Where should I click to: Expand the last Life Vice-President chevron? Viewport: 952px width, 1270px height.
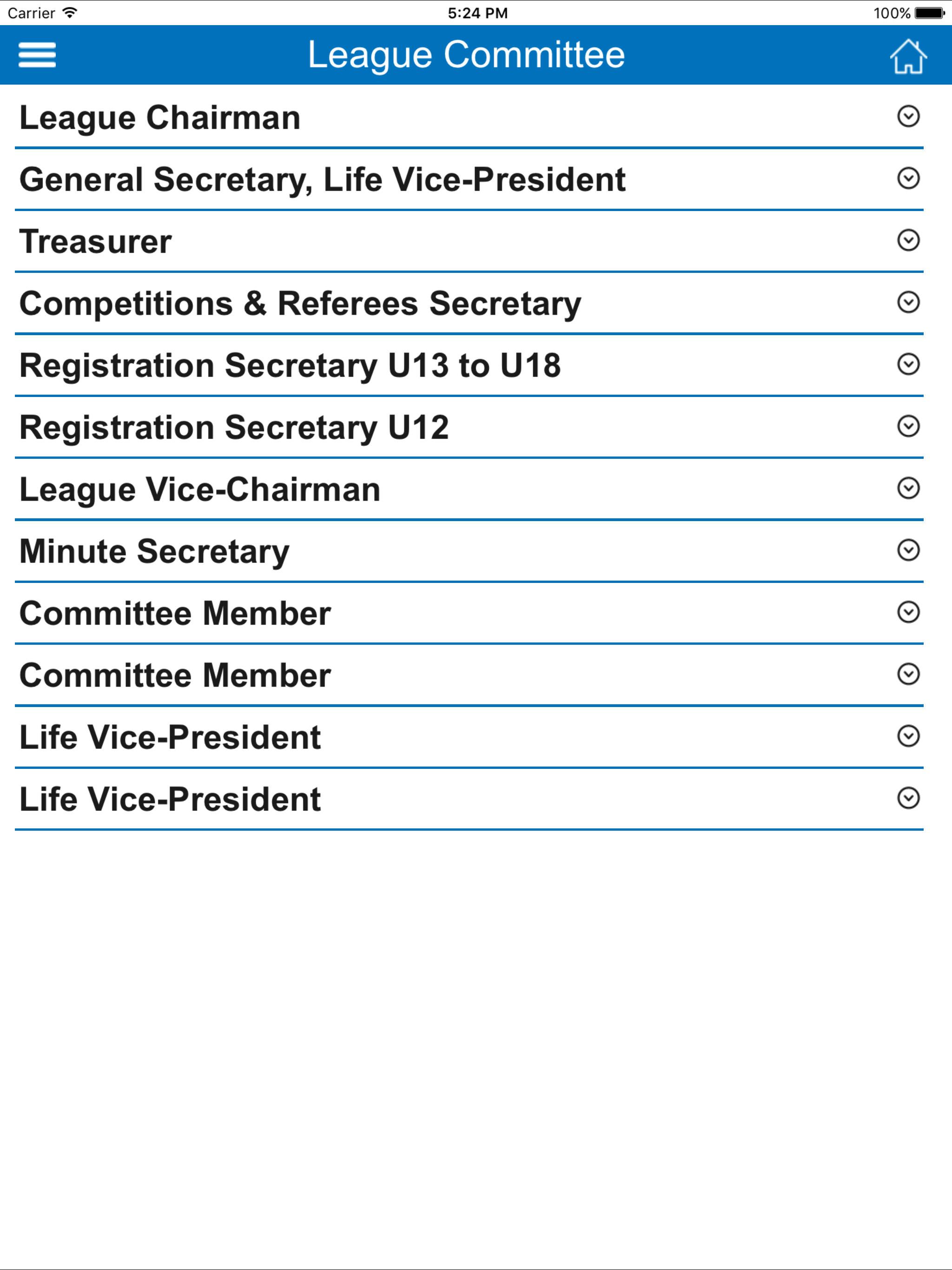[908, 799]
